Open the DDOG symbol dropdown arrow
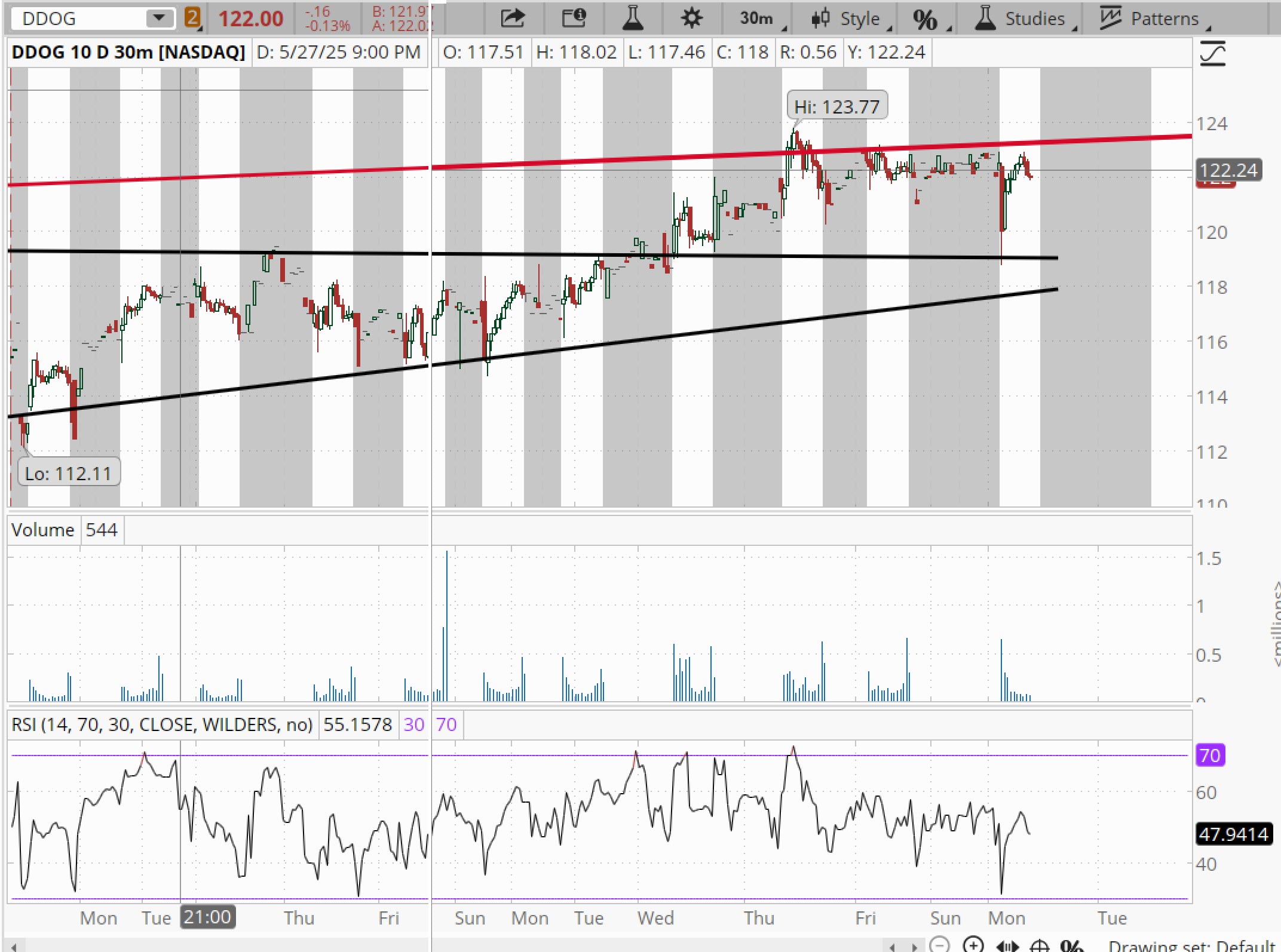The image size is (1281, 952). point(159,18)
